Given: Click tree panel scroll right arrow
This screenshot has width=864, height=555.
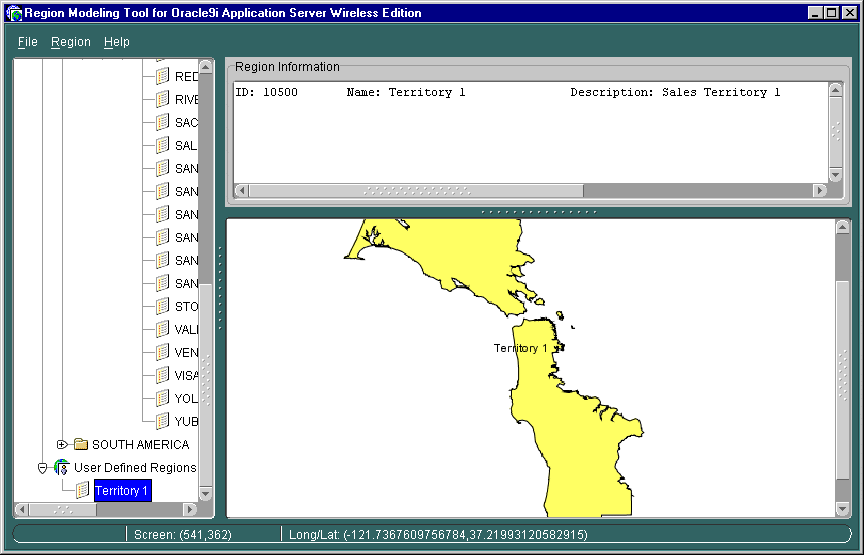Looking at the screenshot, I should point(190,509).
